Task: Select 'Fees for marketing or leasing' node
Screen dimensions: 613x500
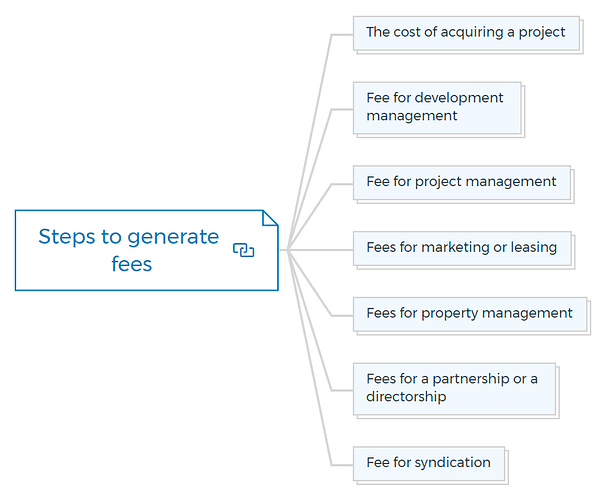Action: 462,248
